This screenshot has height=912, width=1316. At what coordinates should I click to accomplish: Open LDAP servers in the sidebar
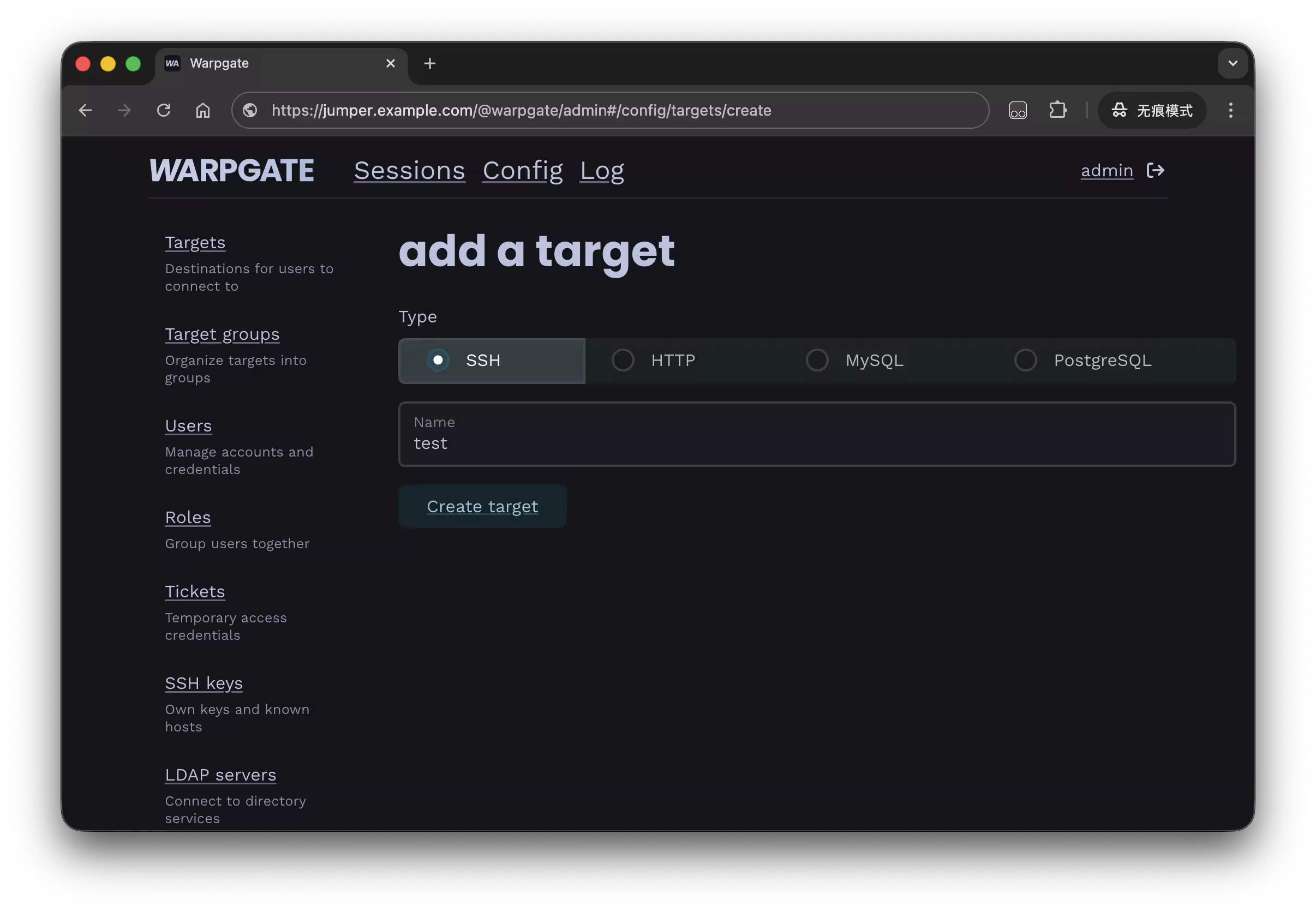(x=220, y=775)
